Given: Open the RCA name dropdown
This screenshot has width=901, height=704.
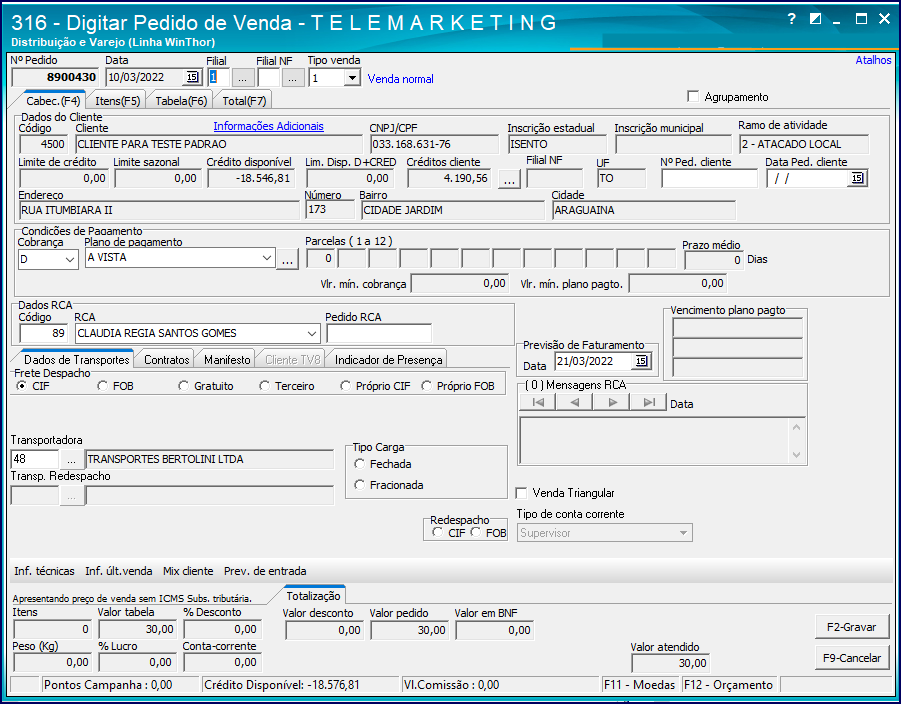Looking at the screenshot, I should (311, 333).
